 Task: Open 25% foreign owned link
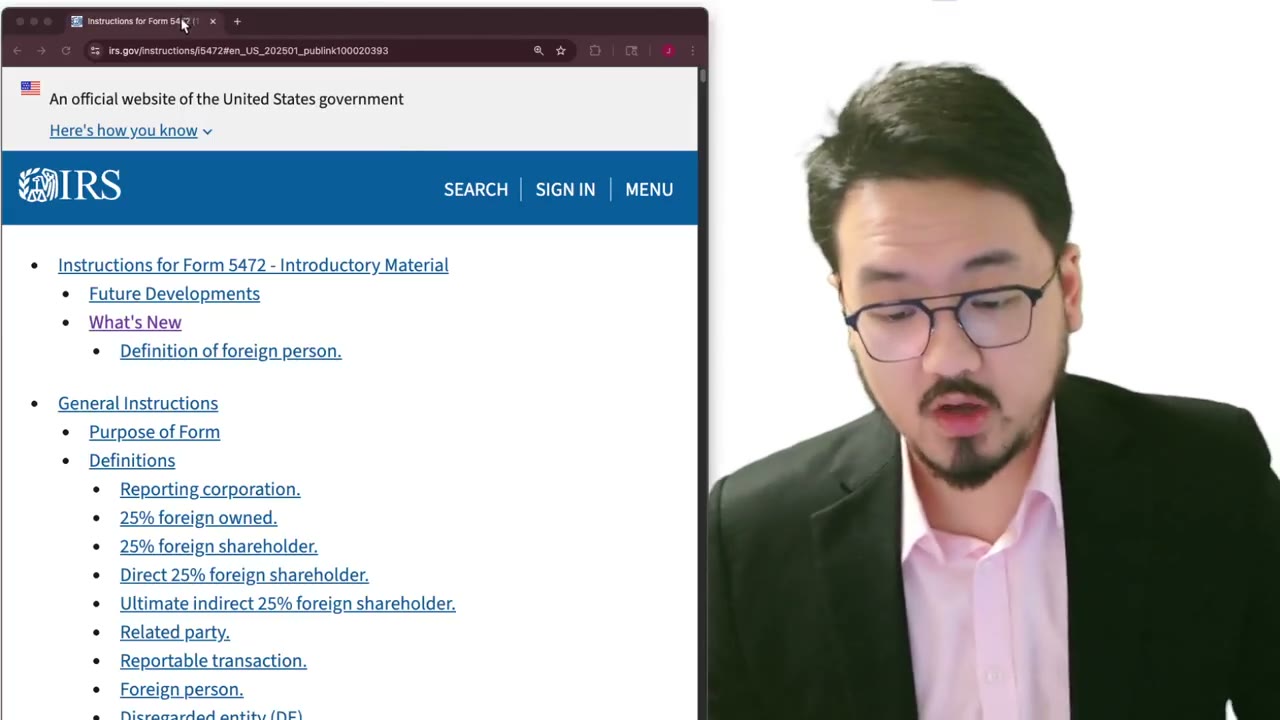coord(198,518)
